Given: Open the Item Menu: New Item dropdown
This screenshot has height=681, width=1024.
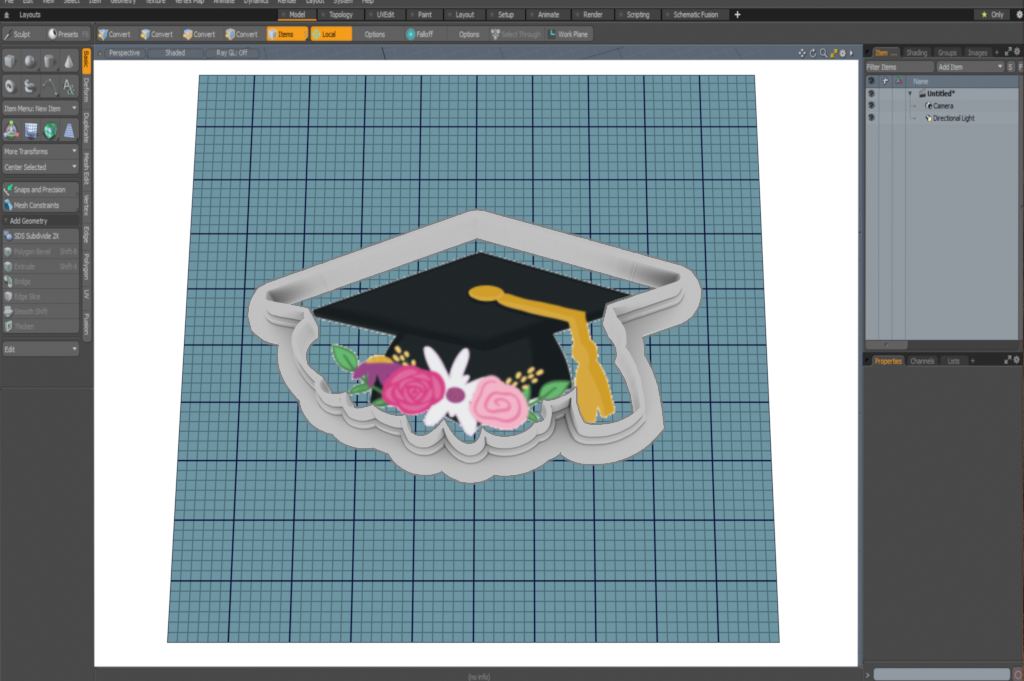Looking at the screenshot, I should pyautogui.click(x=40, y=108).
